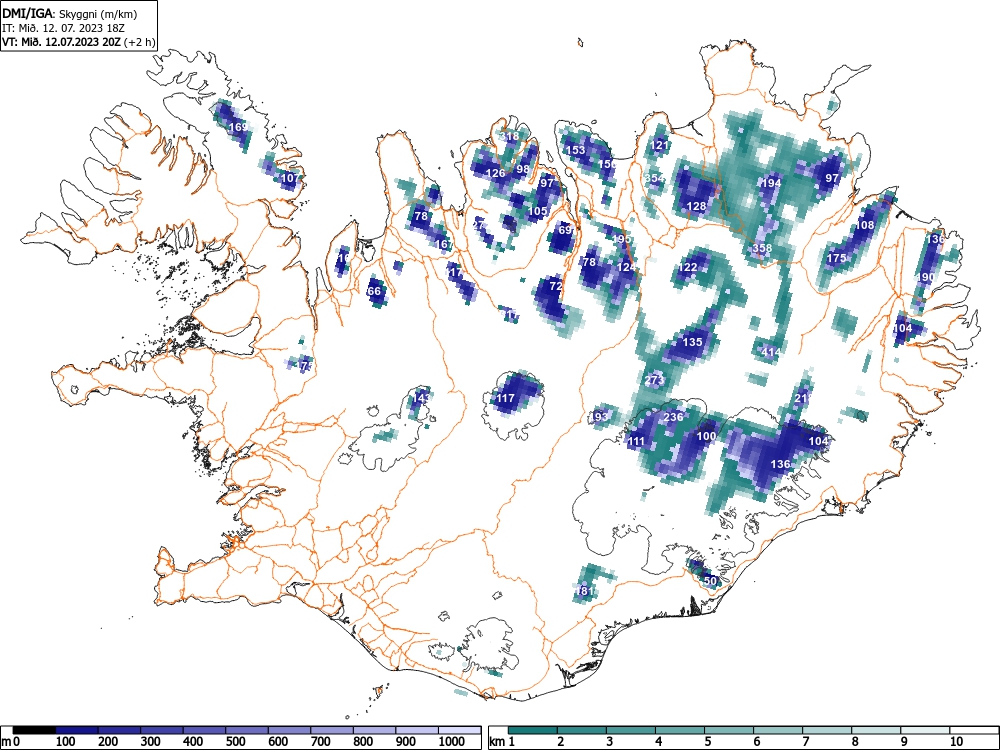Click the '6' label in the km legend
The height and width of the screenshot is (750, 1000).
tap(757, 742)
